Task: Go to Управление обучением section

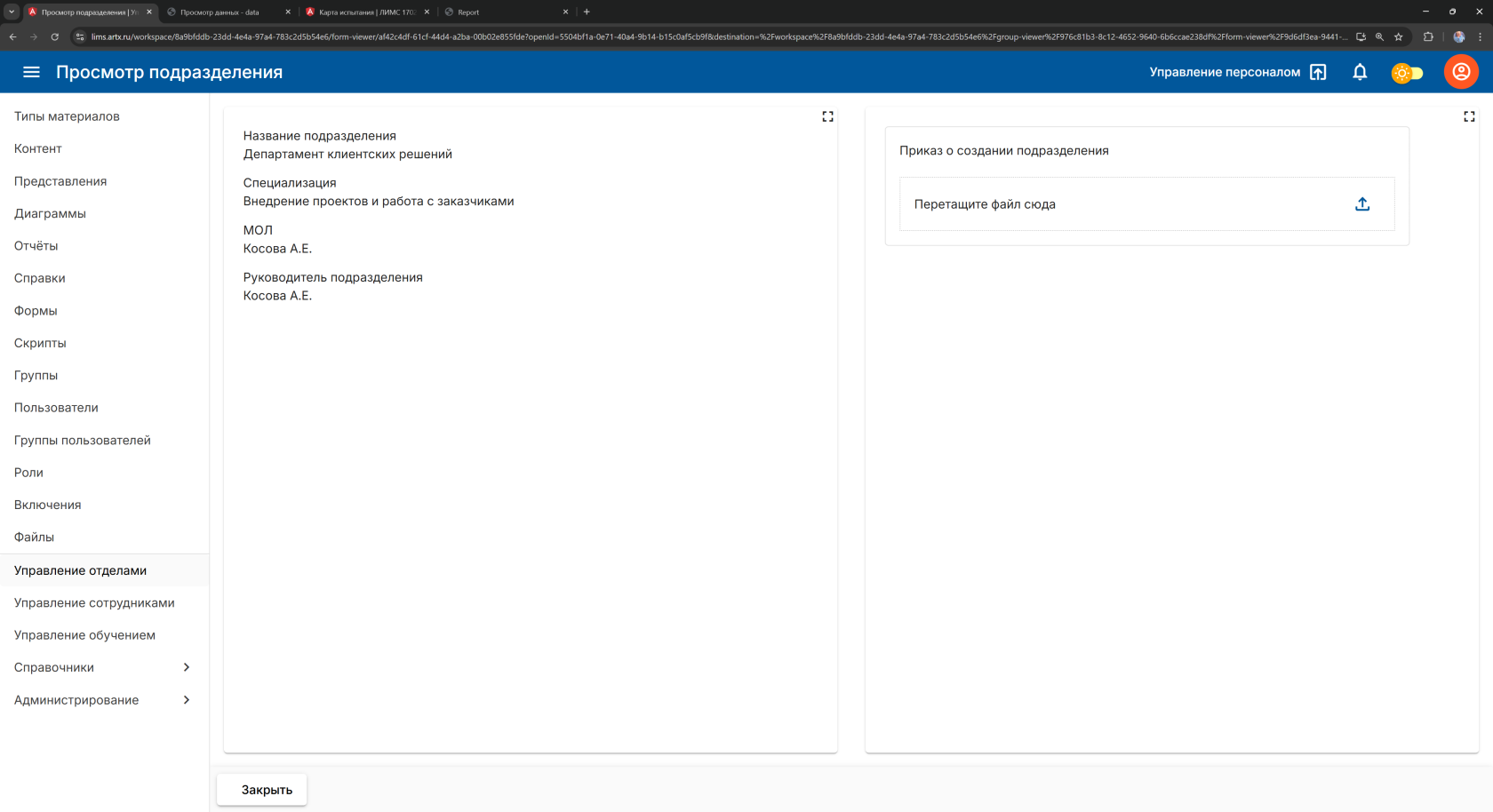Action: (84, 635)
